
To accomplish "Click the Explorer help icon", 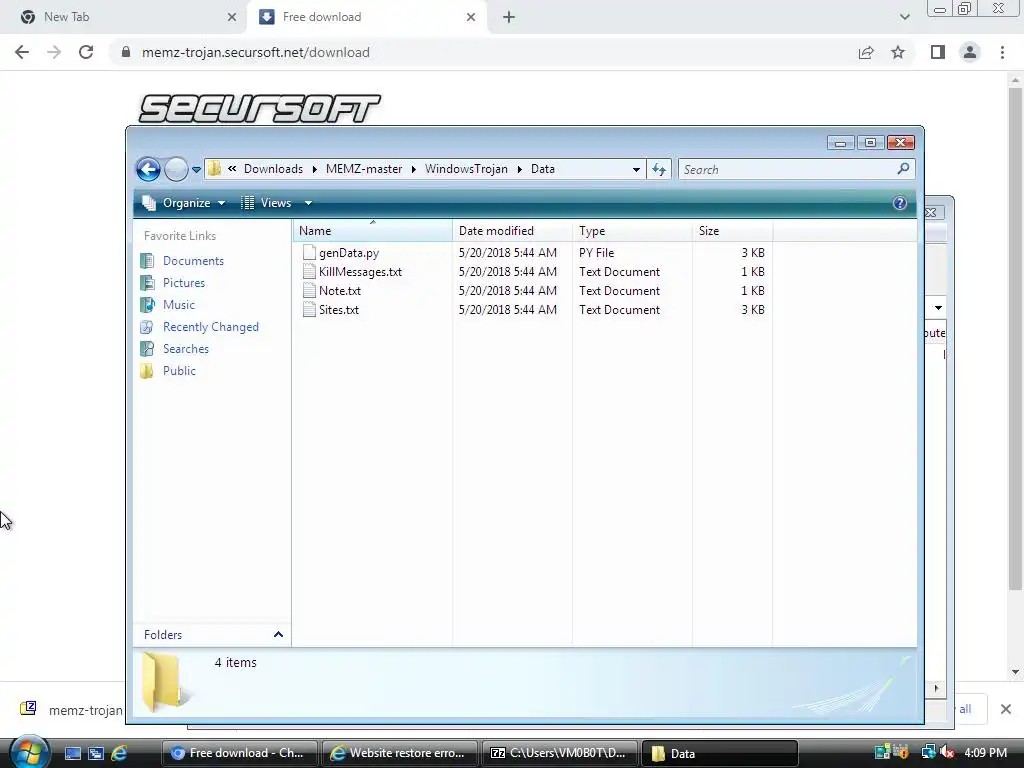I will click(x=900, y=203).
